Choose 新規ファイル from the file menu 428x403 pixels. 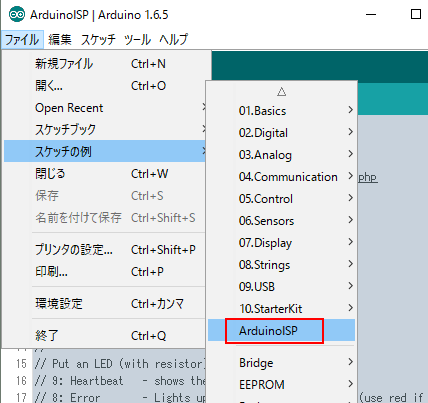pos(105,63)
